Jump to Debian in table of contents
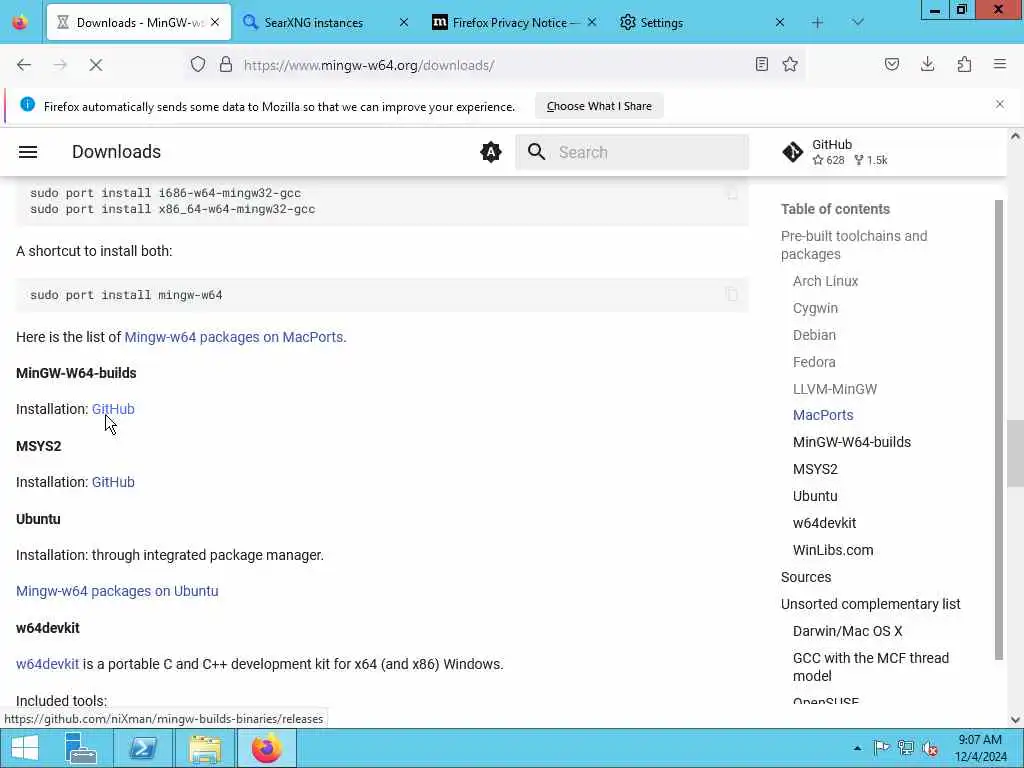 click(814, 335)
